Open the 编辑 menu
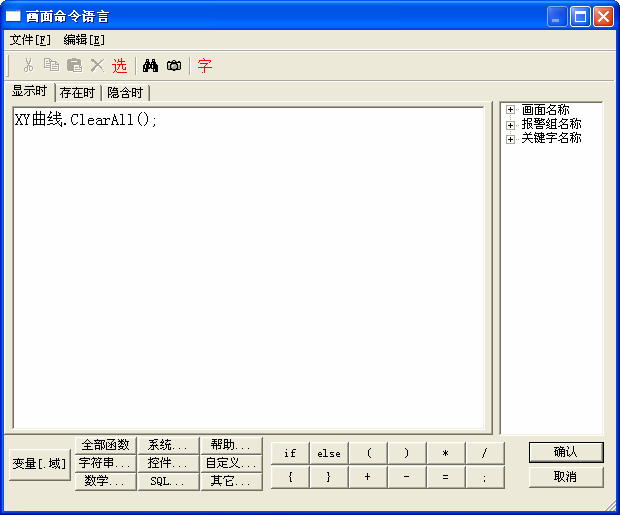The image size is (620, 515). (84, 40)
